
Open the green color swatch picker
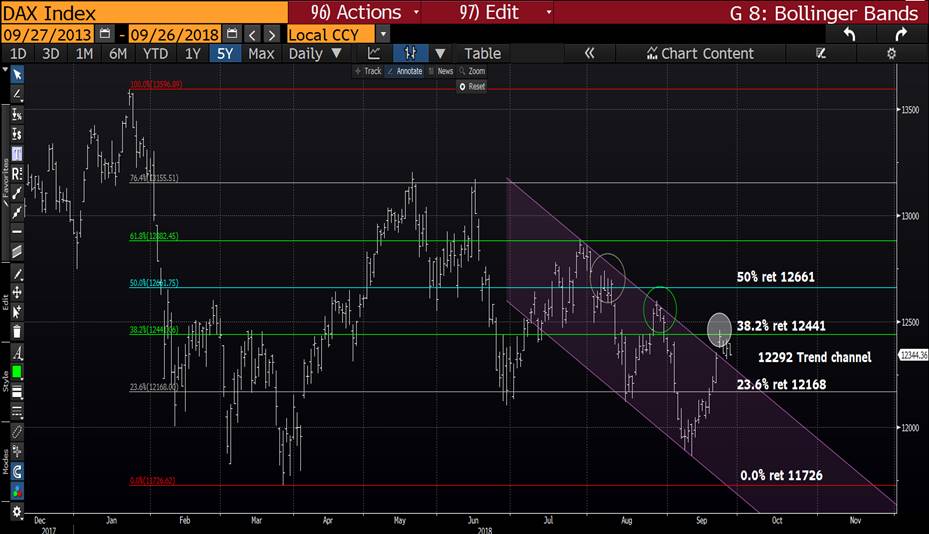tap(17, 372)
